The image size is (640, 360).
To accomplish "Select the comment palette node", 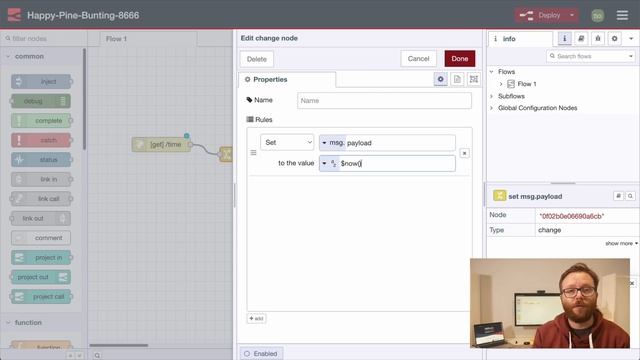I will click(x=41, y=238).
